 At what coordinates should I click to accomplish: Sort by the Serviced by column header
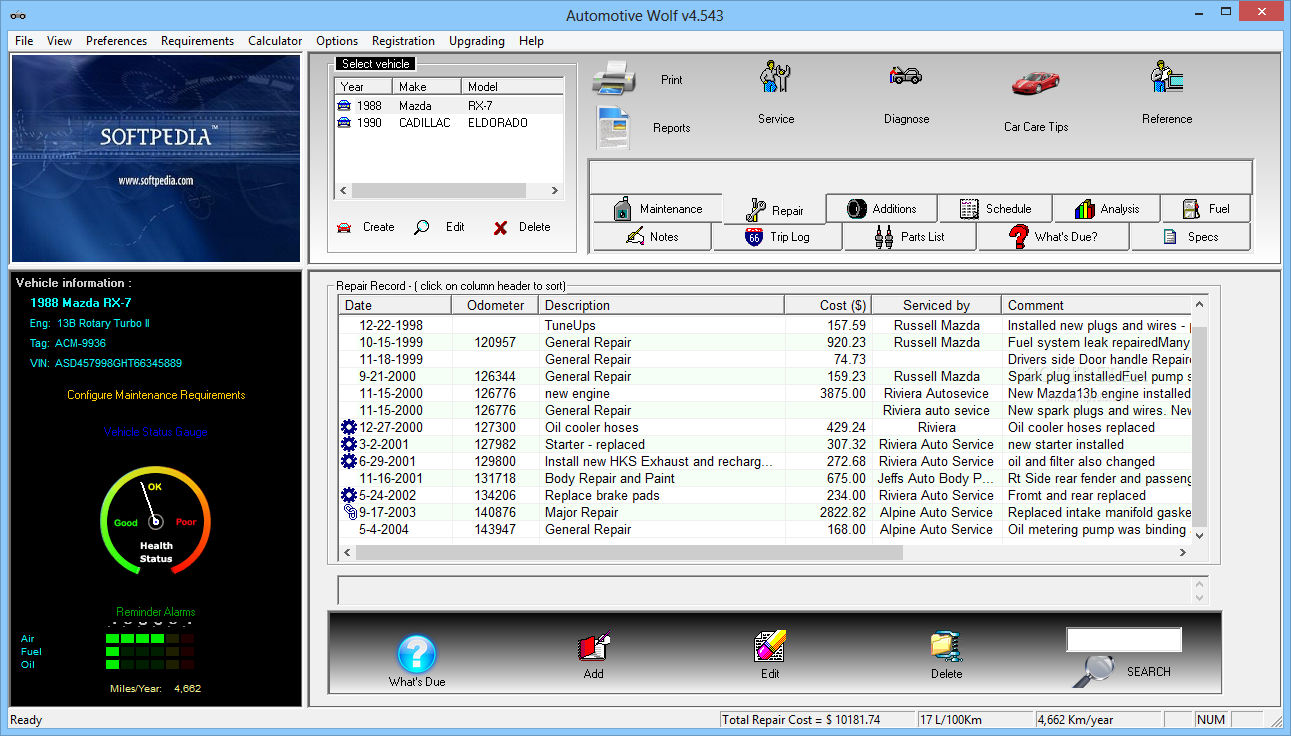(936, 305)
